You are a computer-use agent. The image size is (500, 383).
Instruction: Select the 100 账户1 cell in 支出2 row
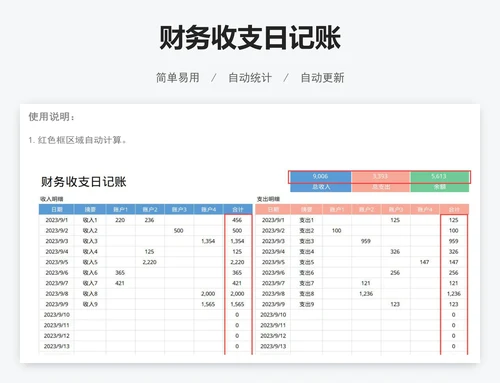click(x=337, y=231)
